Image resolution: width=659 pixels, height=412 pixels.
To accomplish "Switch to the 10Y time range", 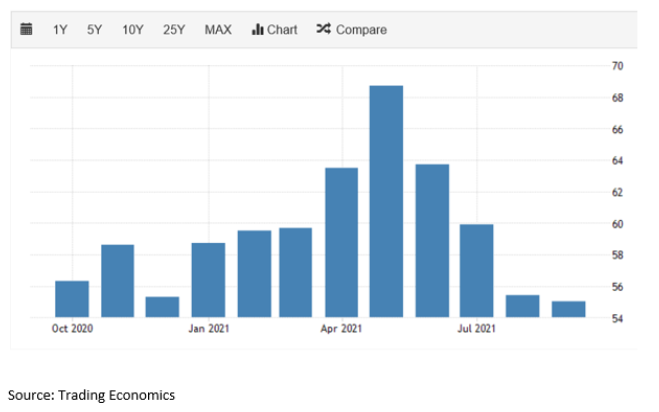I will [x=133, y=30].
